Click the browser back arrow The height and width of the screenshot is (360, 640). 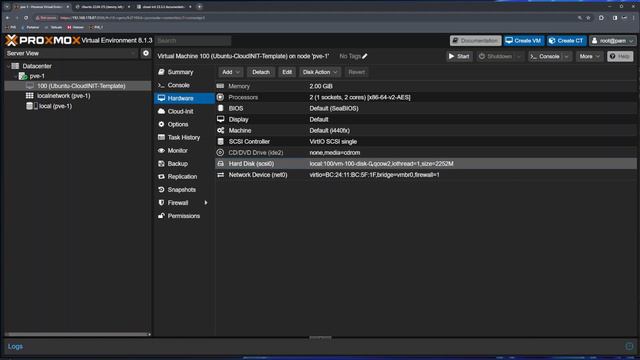pos(7,18)
